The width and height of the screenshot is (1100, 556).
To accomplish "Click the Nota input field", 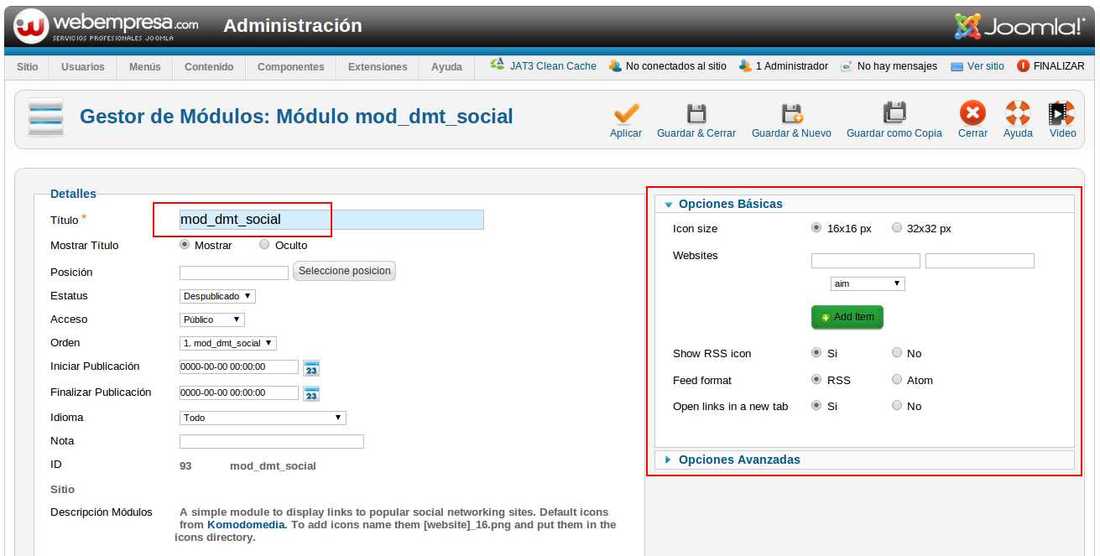I will 271,442.
